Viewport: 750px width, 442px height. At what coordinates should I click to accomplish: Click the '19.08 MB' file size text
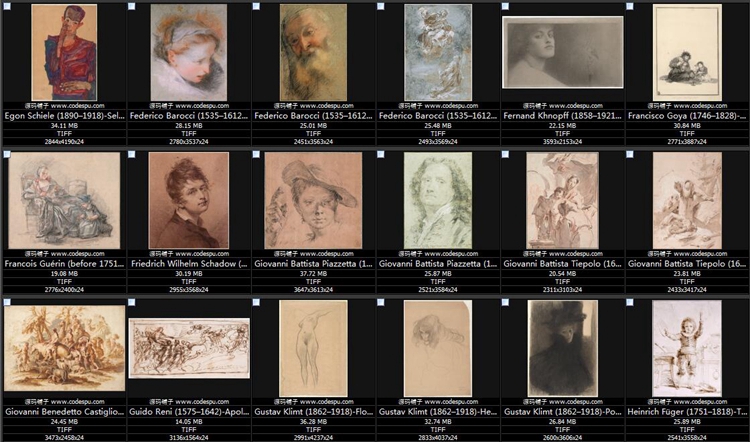64,274
